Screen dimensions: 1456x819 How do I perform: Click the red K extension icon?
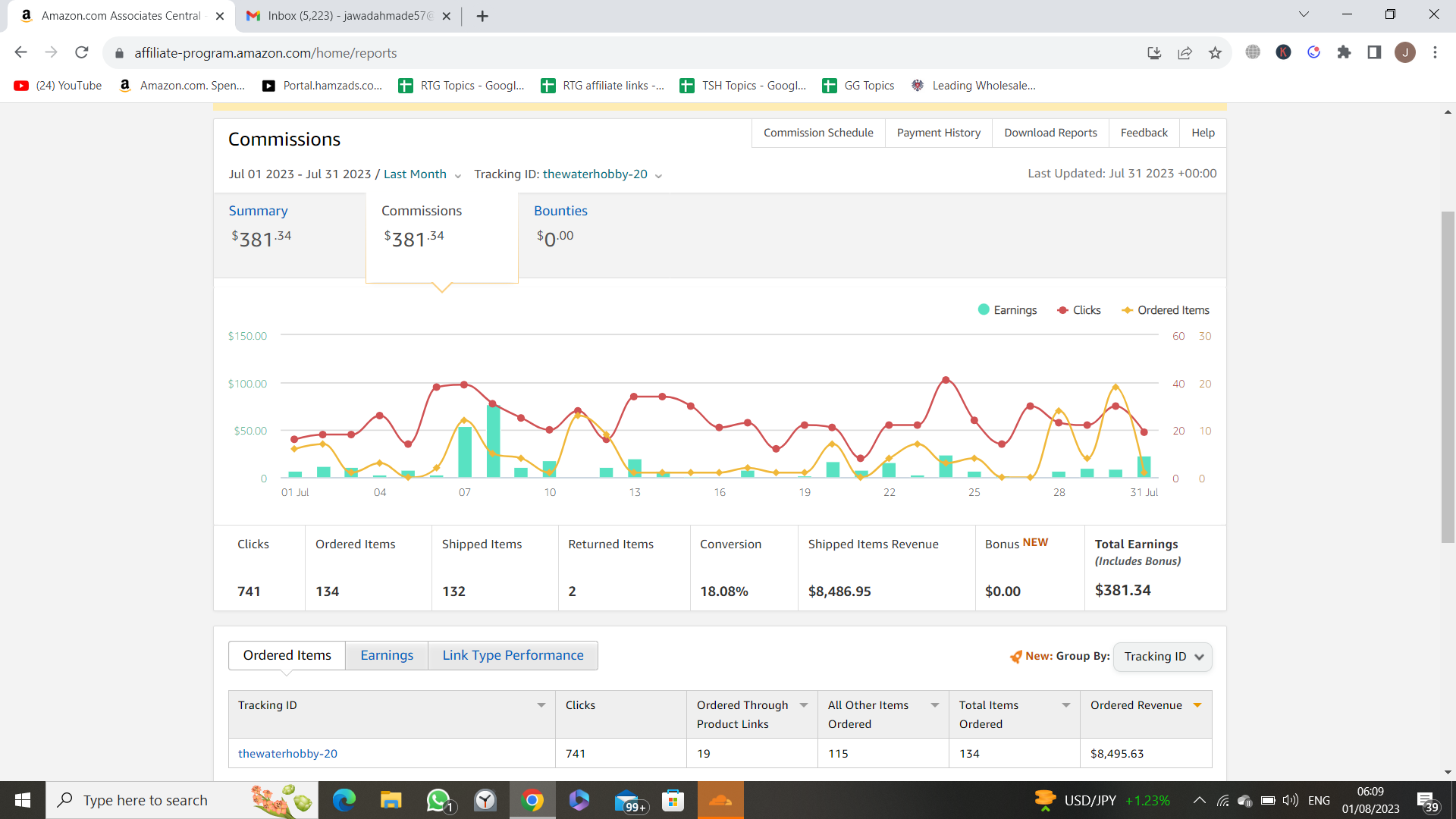tap(1283, 52)
